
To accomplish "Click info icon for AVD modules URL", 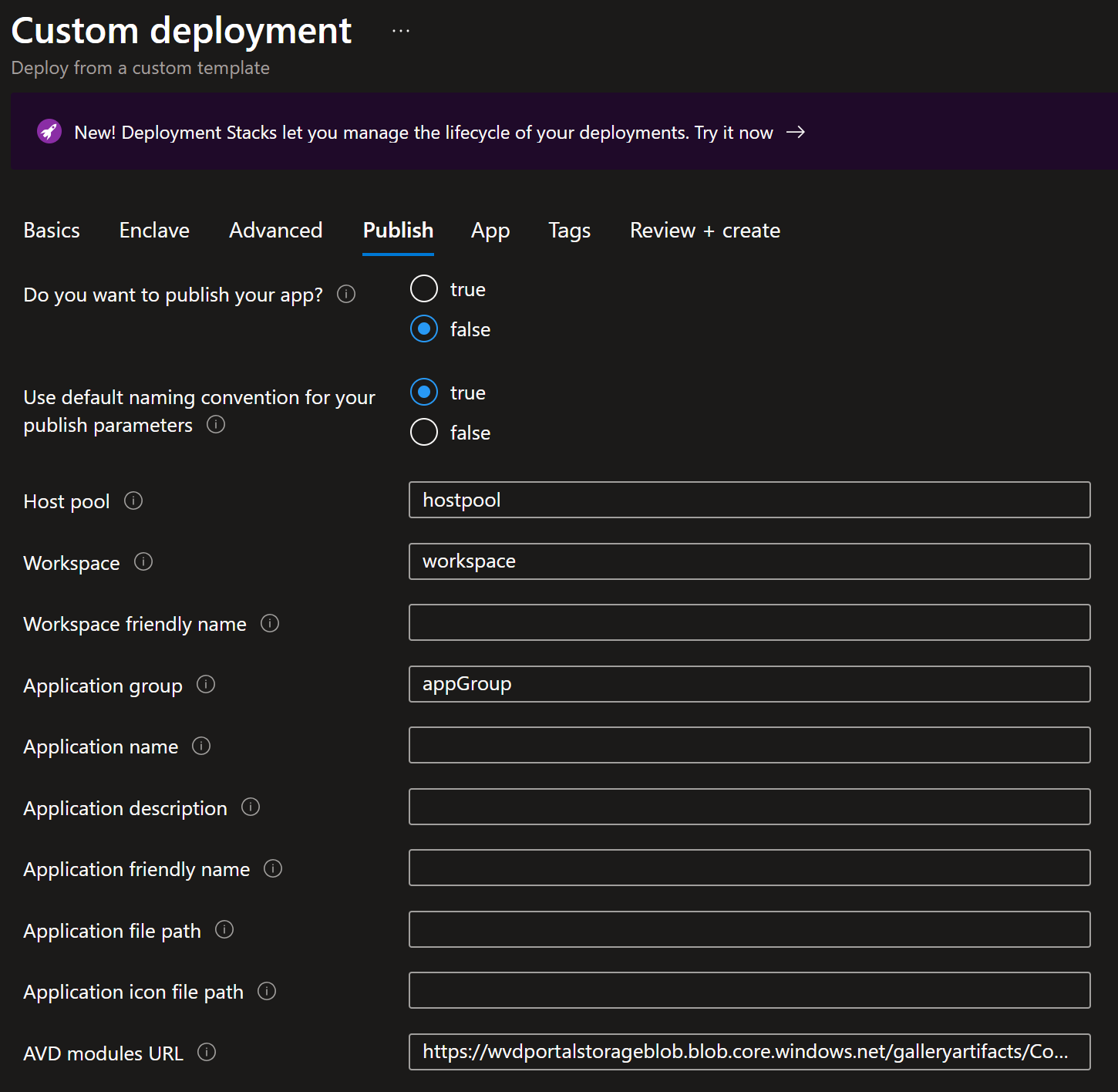I will click(x=207, y=1052).
